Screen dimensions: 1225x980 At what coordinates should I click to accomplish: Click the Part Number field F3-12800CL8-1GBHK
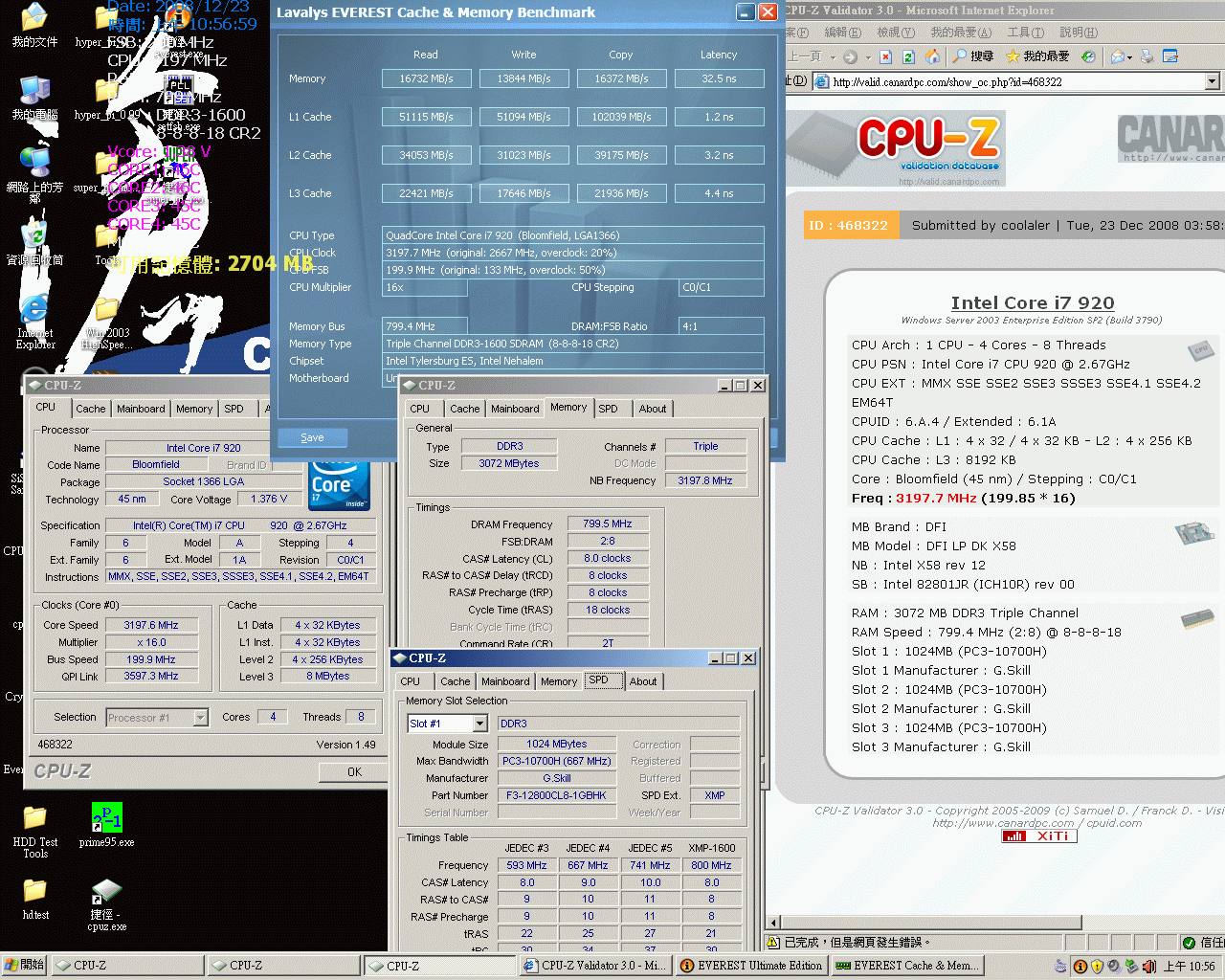556,795
